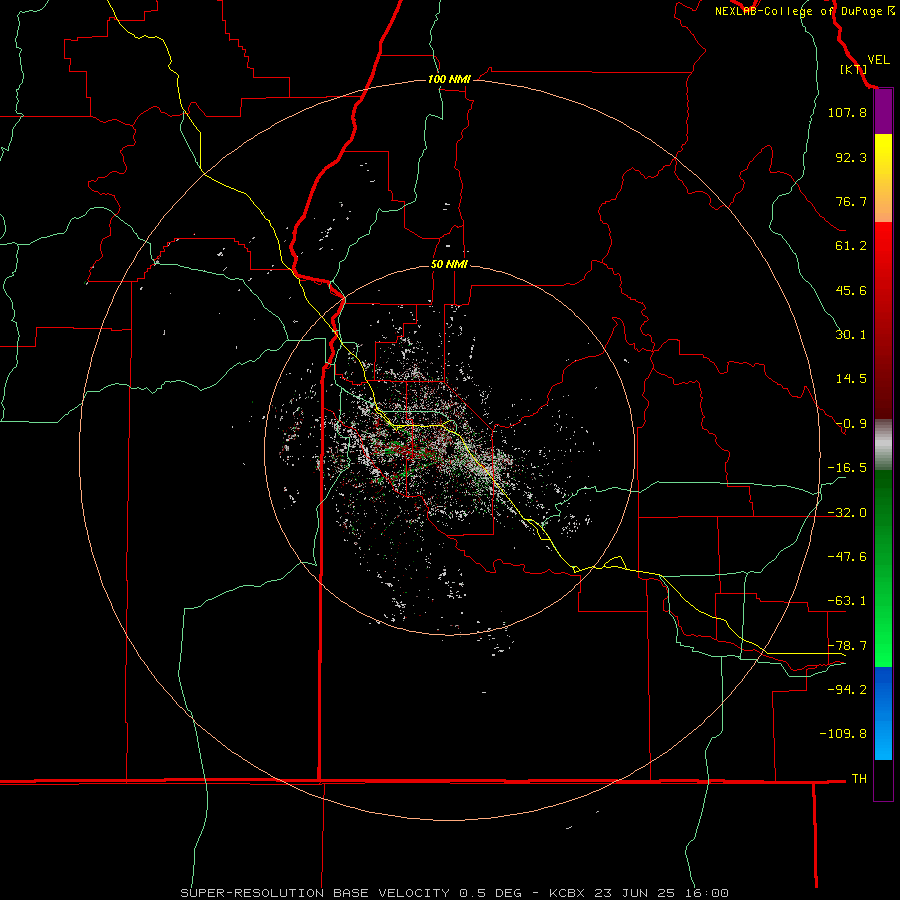Click the purple segment of the color bar
Viewport: 900px width, 900px height.
[x=883, y=111]
